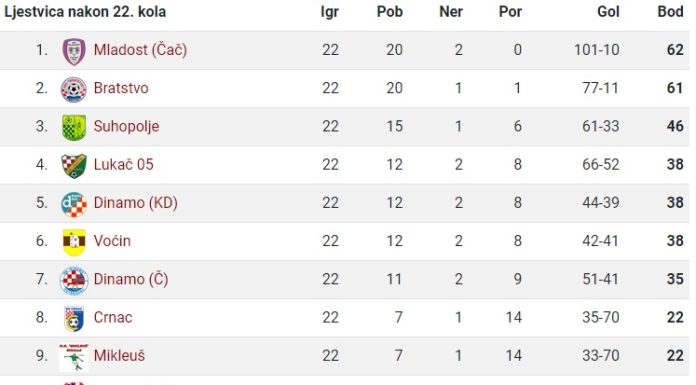The image size is (696, 385).
Task: Click the Lukač 05 club crest
Action: coord(74,166)
